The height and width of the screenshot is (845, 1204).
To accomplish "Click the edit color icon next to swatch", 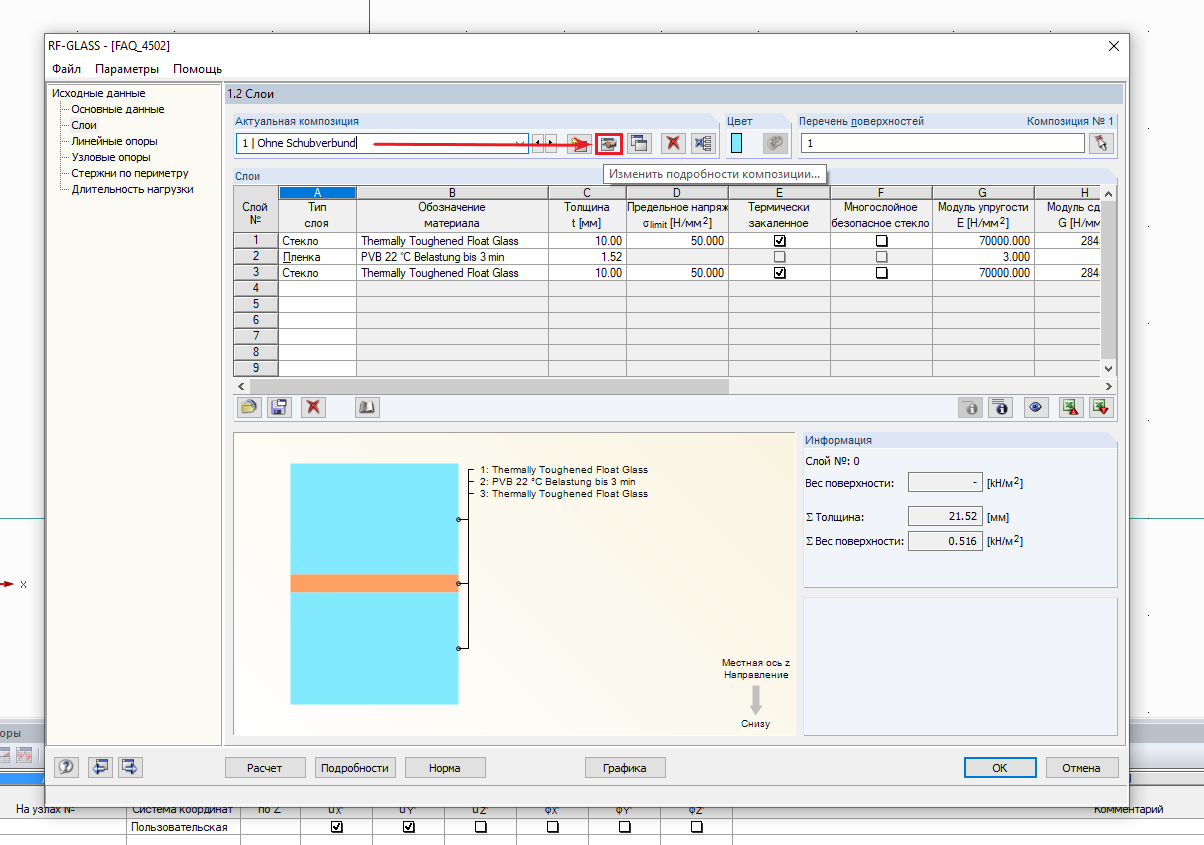I will (775, 144).
